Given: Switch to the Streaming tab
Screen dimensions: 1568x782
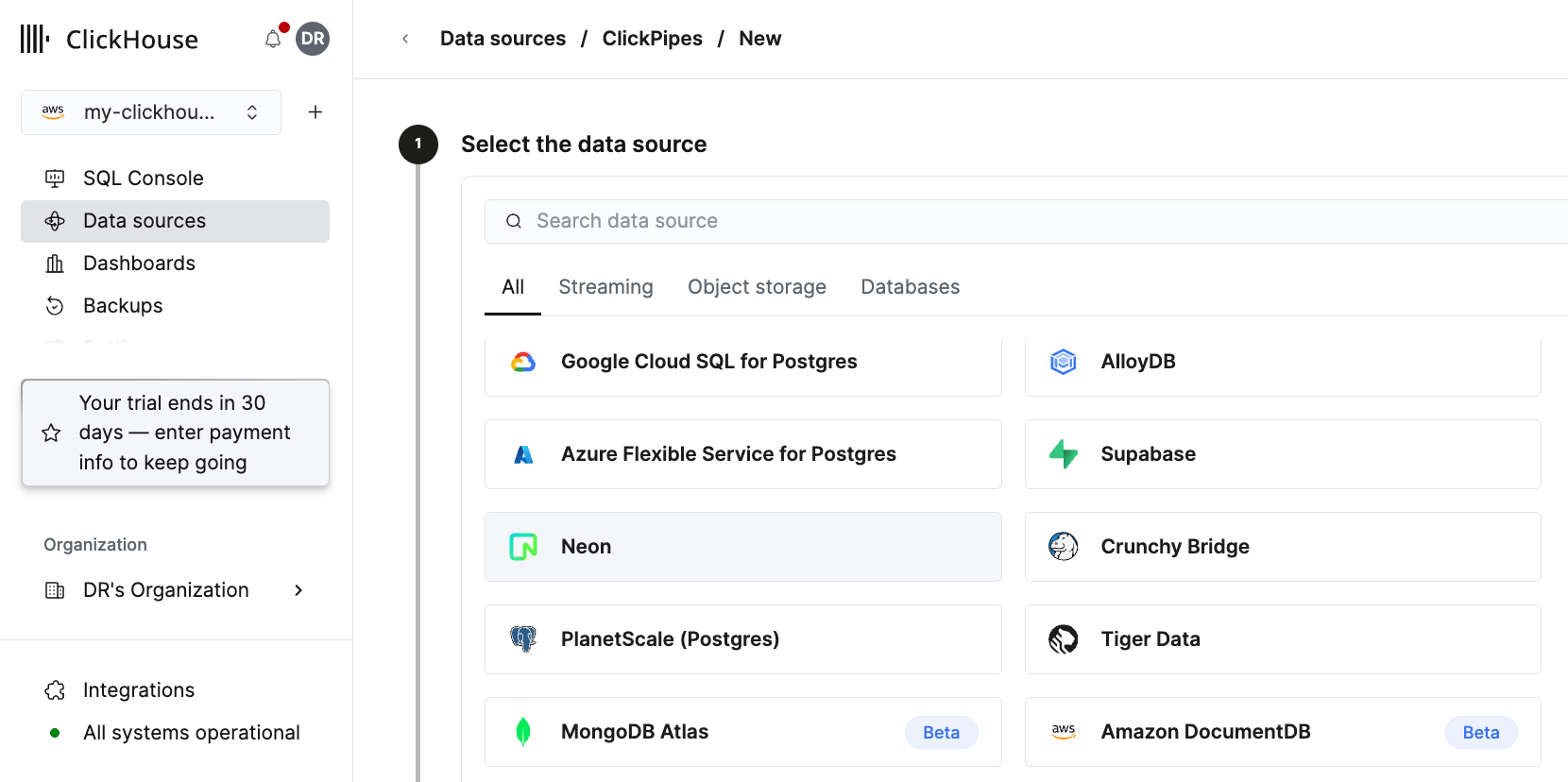Looking at the screenshot, I should (x=605, y=287).
